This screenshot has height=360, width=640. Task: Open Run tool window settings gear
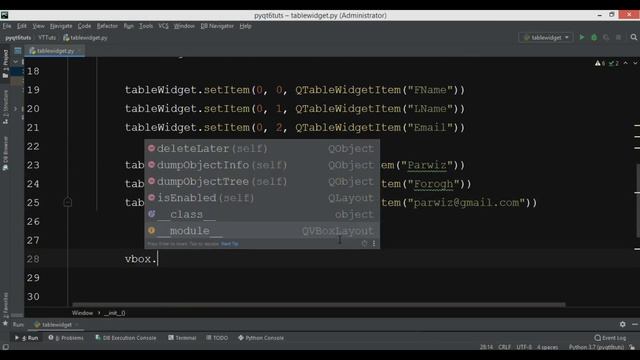tap(622, 324)
